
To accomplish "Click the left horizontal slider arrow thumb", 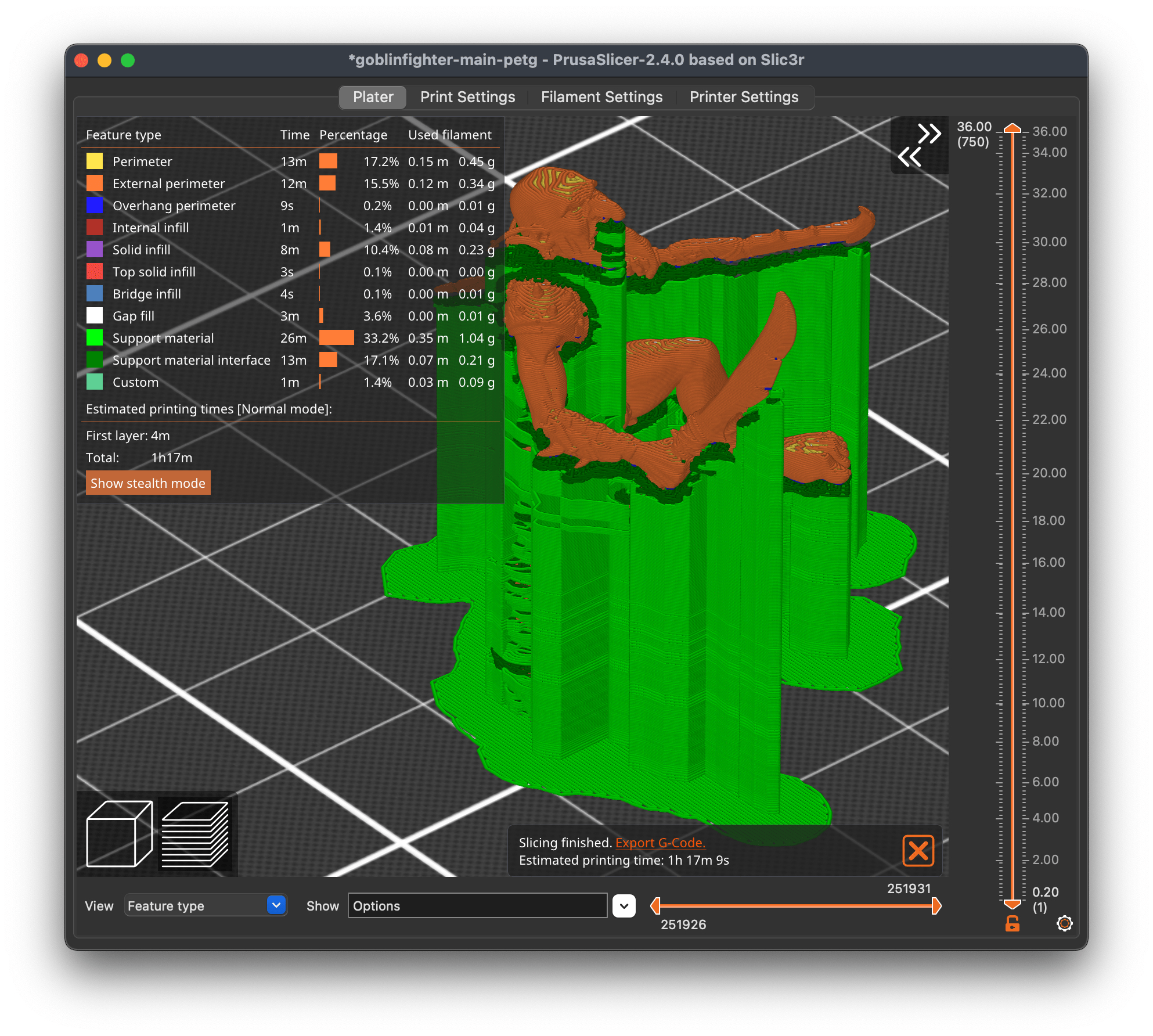I will point(655,905).
